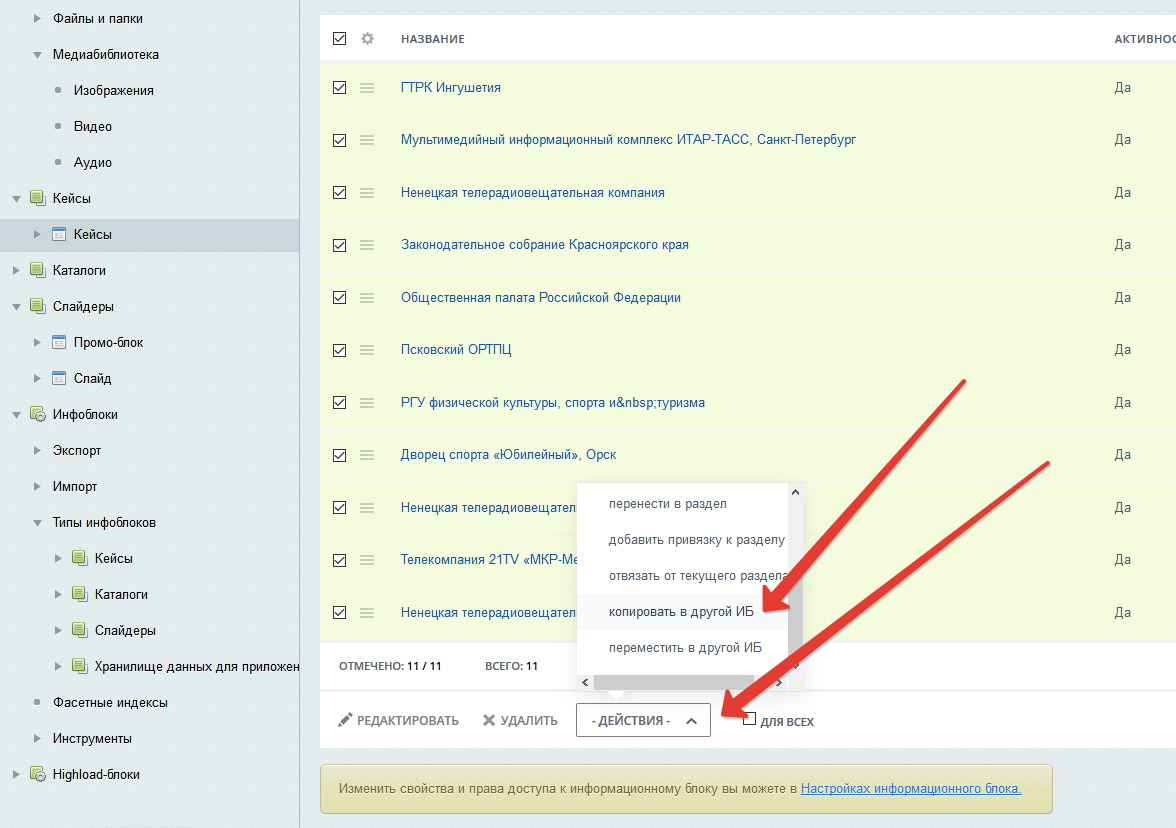The height and width of the screenshot is (828, 1176).
Task: Choose копировать в другой ИБ from the menu
Action: 681,612
